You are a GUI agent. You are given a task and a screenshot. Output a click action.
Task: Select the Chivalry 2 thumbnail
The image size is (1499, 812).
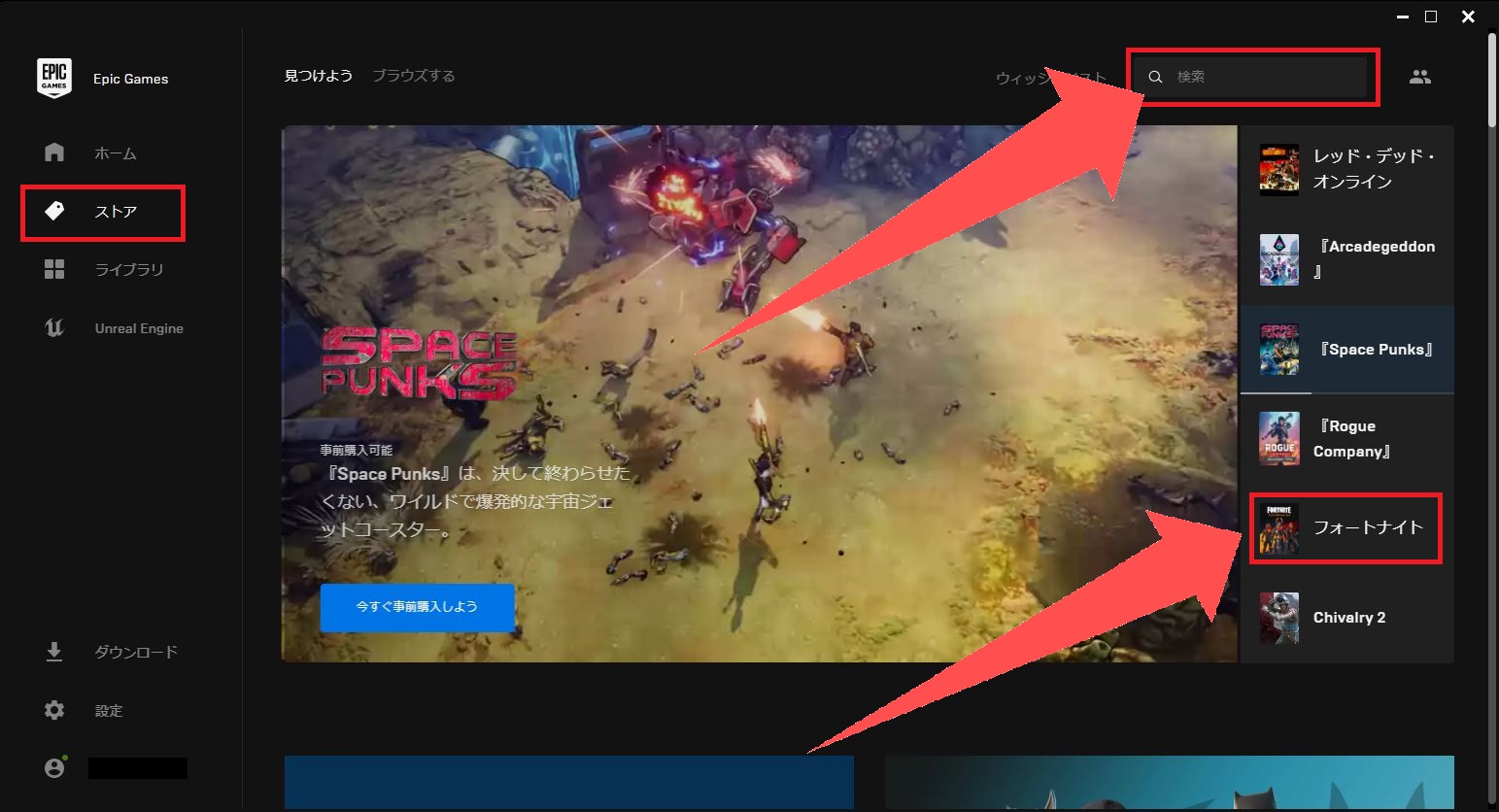[1279, 618]
